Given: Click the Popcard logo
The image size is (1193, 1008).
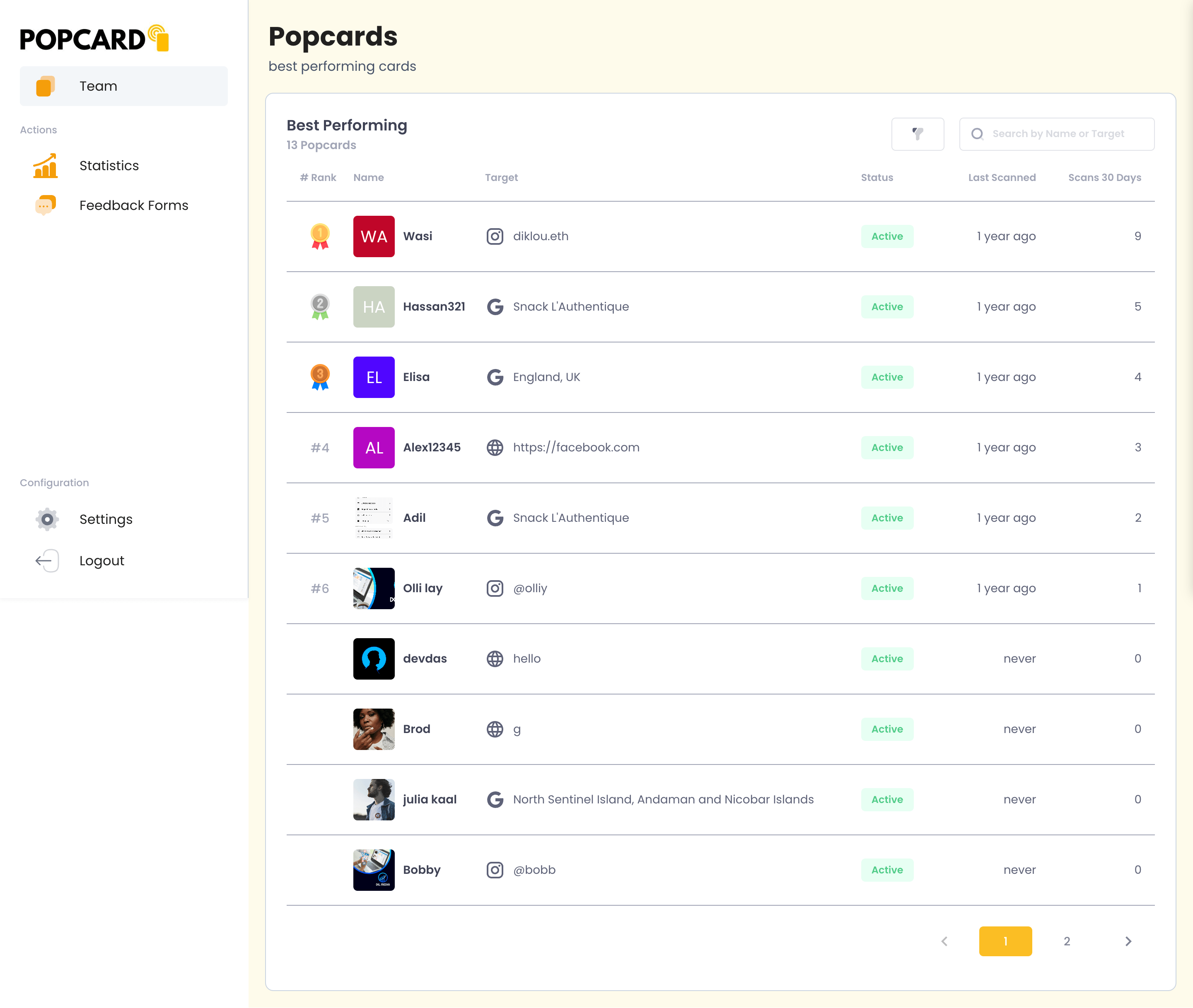Looking at the screenshot, I should 94,38.
